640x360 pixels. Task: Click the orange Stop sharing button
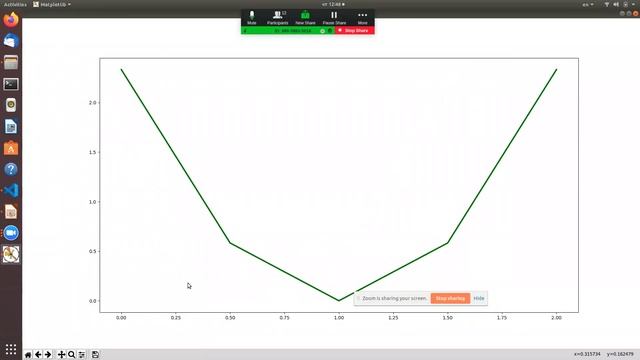(x=450, y=298)
